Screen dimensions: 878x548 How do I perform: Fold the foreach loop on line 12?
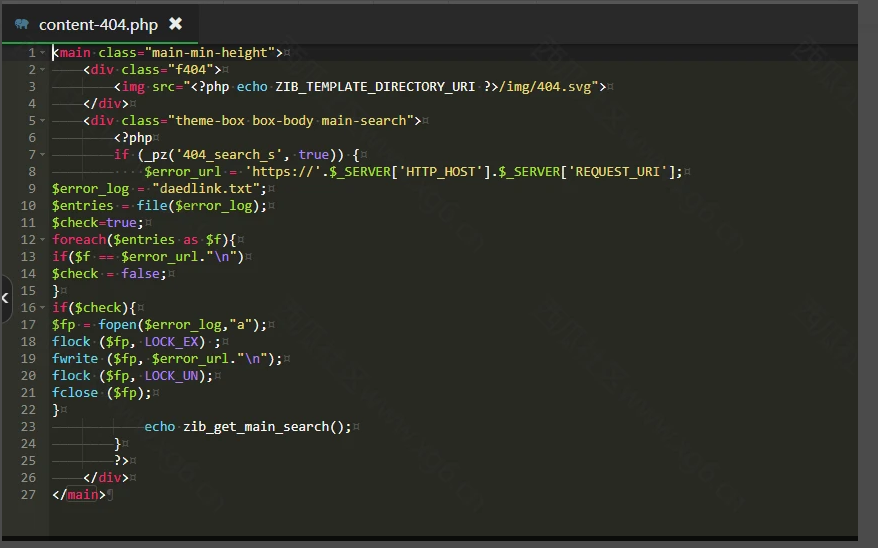pyautogui.click(x=42, y=239)
